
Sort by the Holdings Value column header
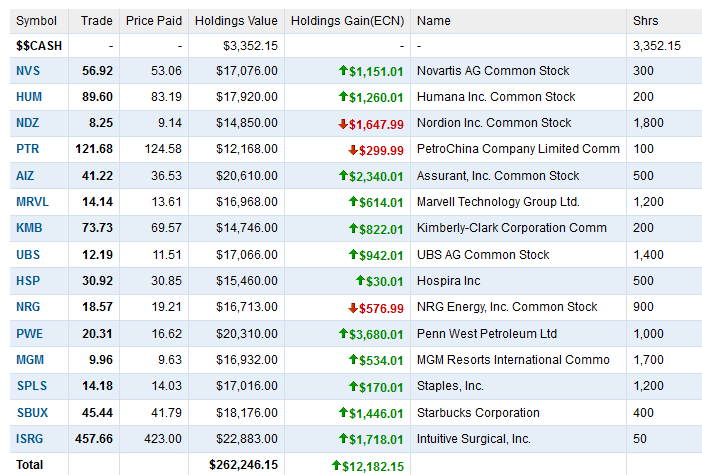coord(236,21)
